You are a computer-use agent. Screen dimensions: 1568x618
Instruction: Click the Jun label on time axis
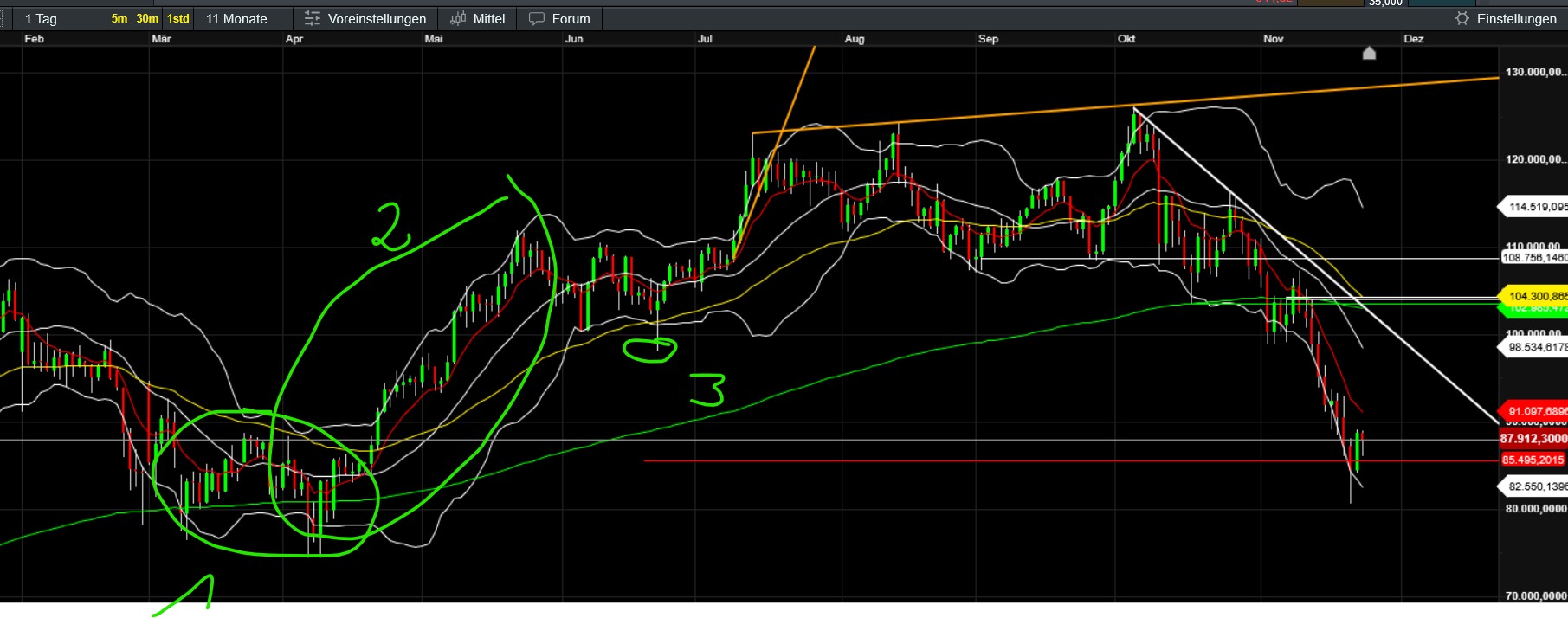pos(574,39)
